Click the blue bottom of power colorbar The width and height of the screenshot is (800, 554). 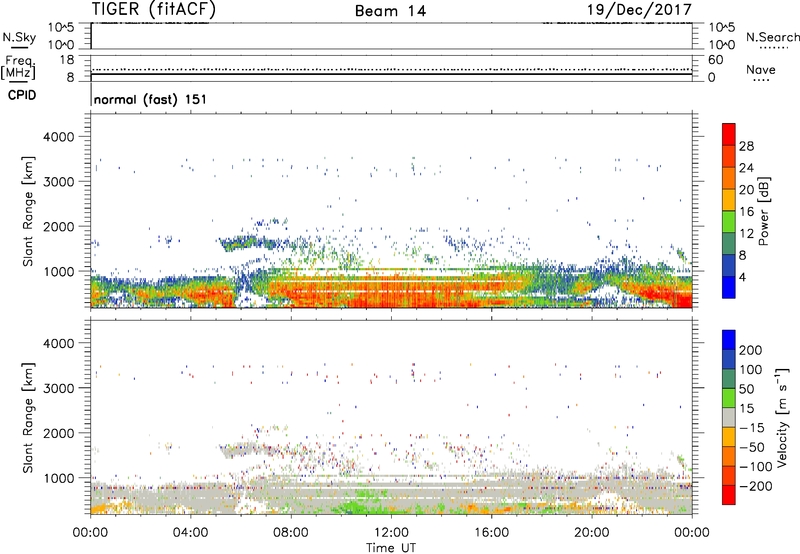[x=729, y=287]
